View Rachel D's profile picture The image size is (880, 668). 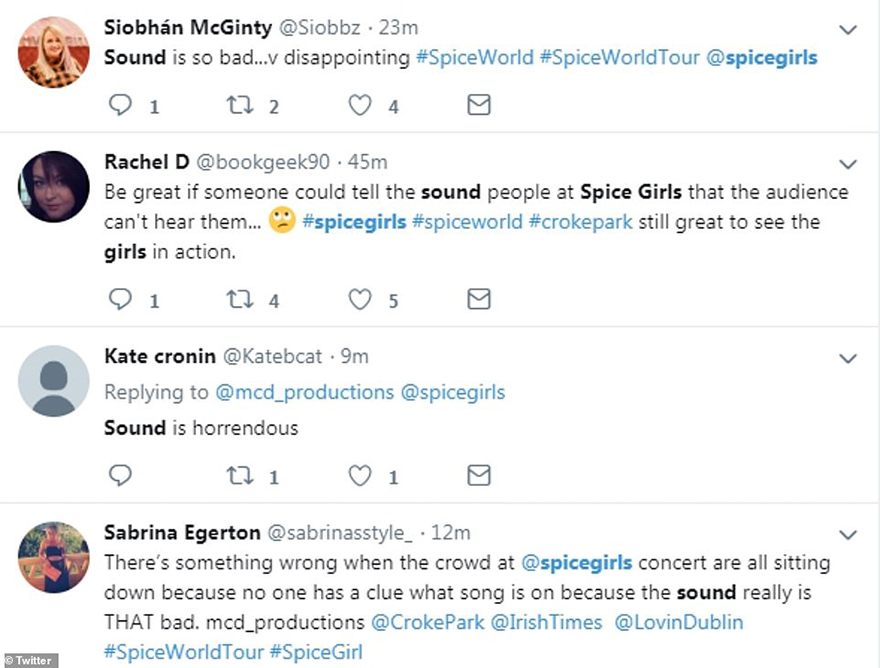pos(54,187)
